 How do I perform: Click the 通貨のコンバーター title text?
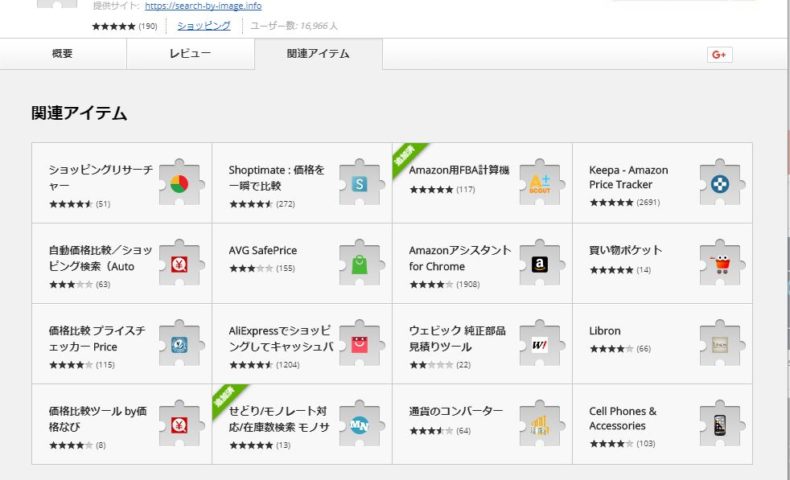455,411
